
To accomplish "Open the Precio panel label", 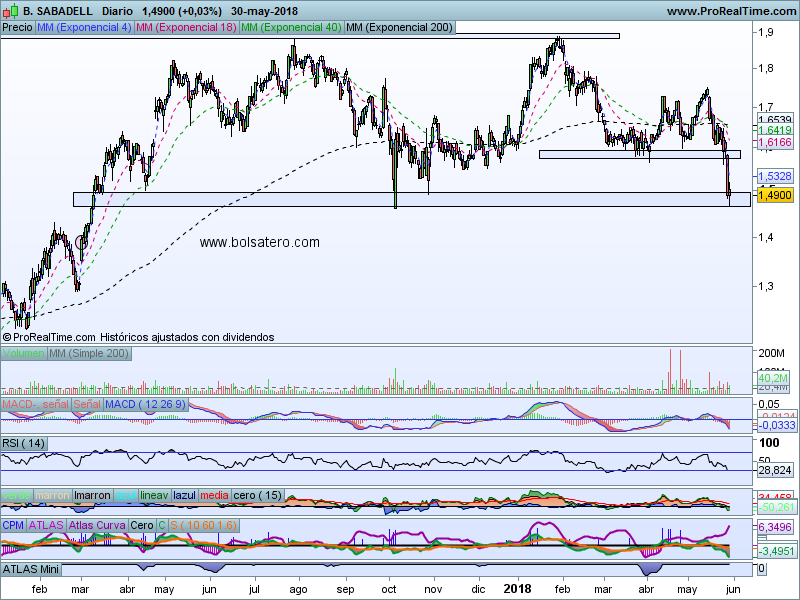I will point(17,28).
